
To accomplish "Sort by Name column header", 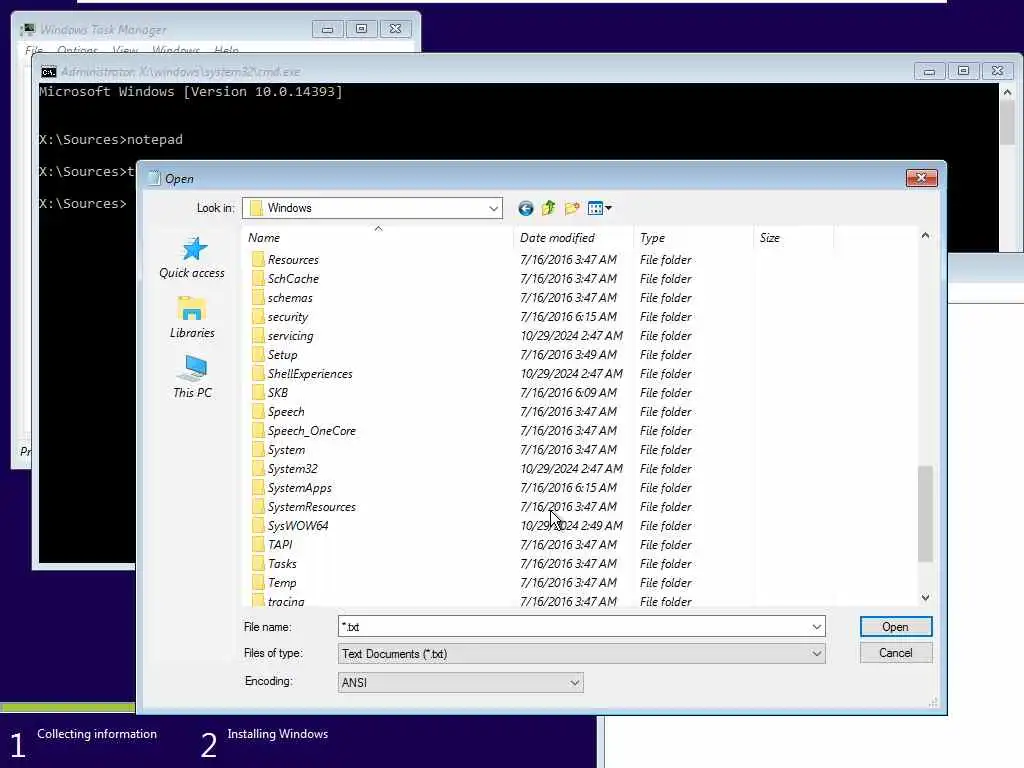I will click(379, 238).
